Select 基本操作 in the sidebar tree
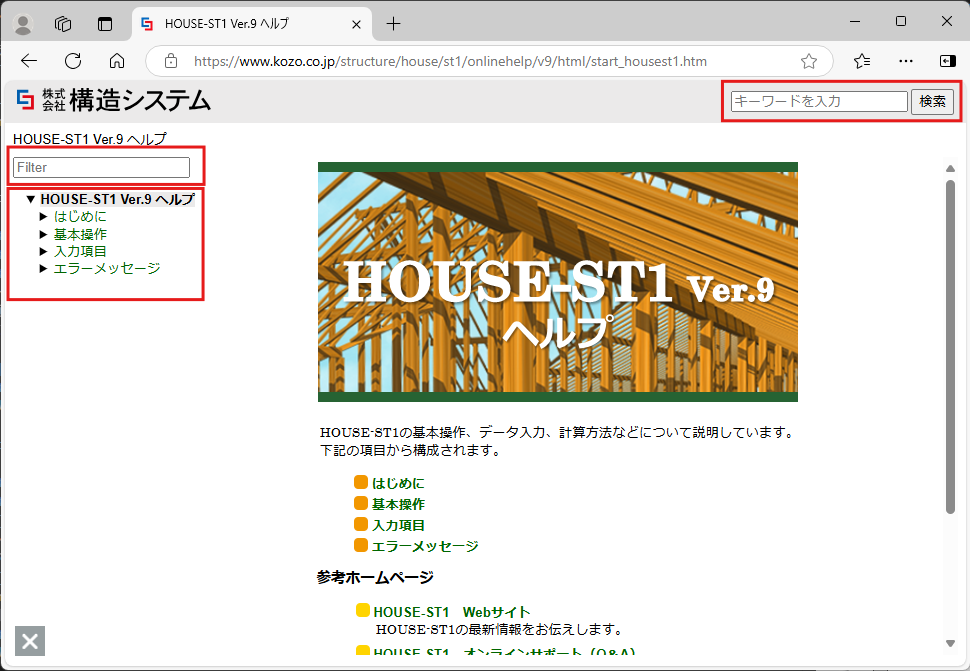 80,234
